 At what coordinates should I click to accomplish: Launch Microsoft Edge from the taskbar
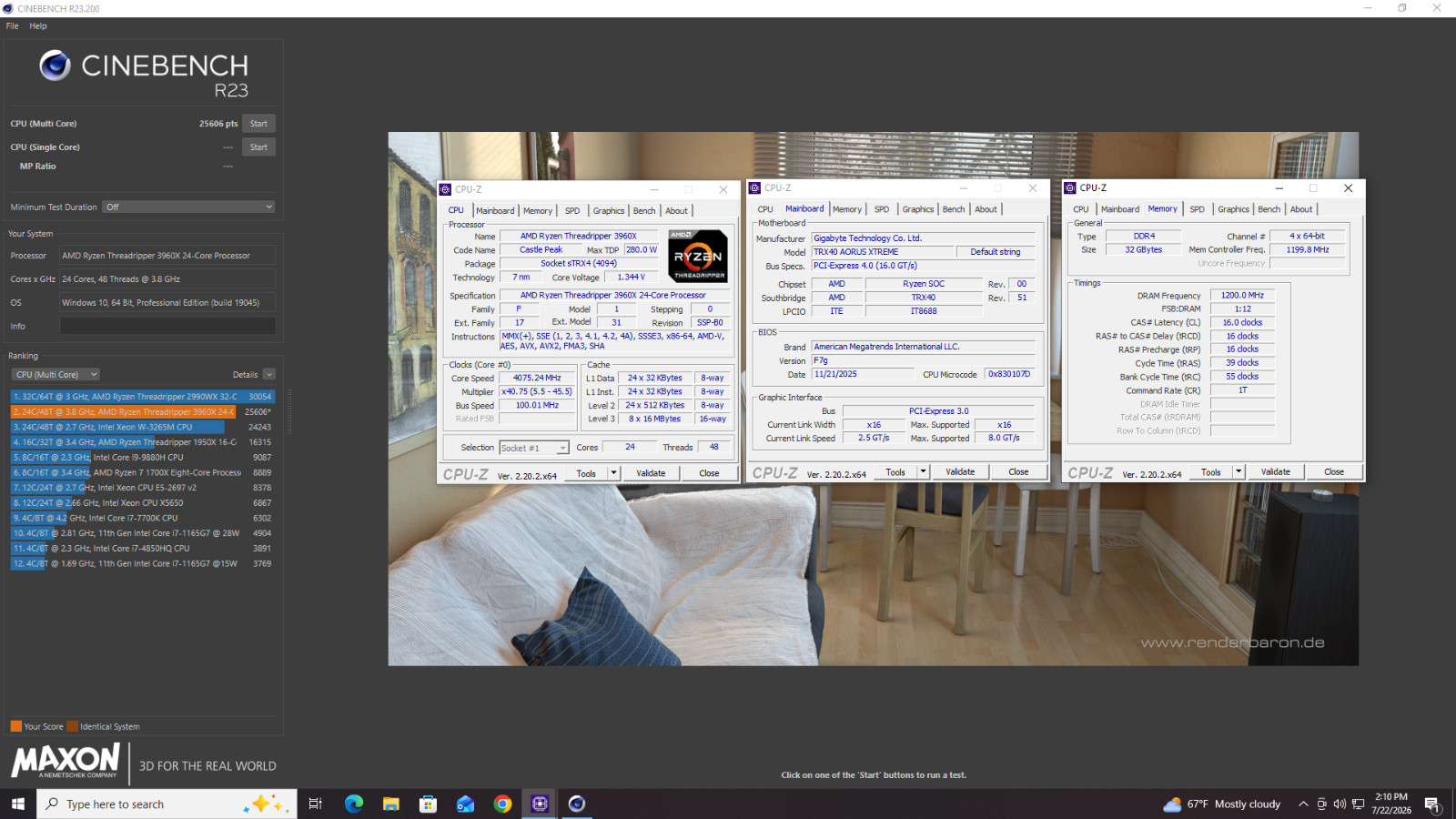354,804
